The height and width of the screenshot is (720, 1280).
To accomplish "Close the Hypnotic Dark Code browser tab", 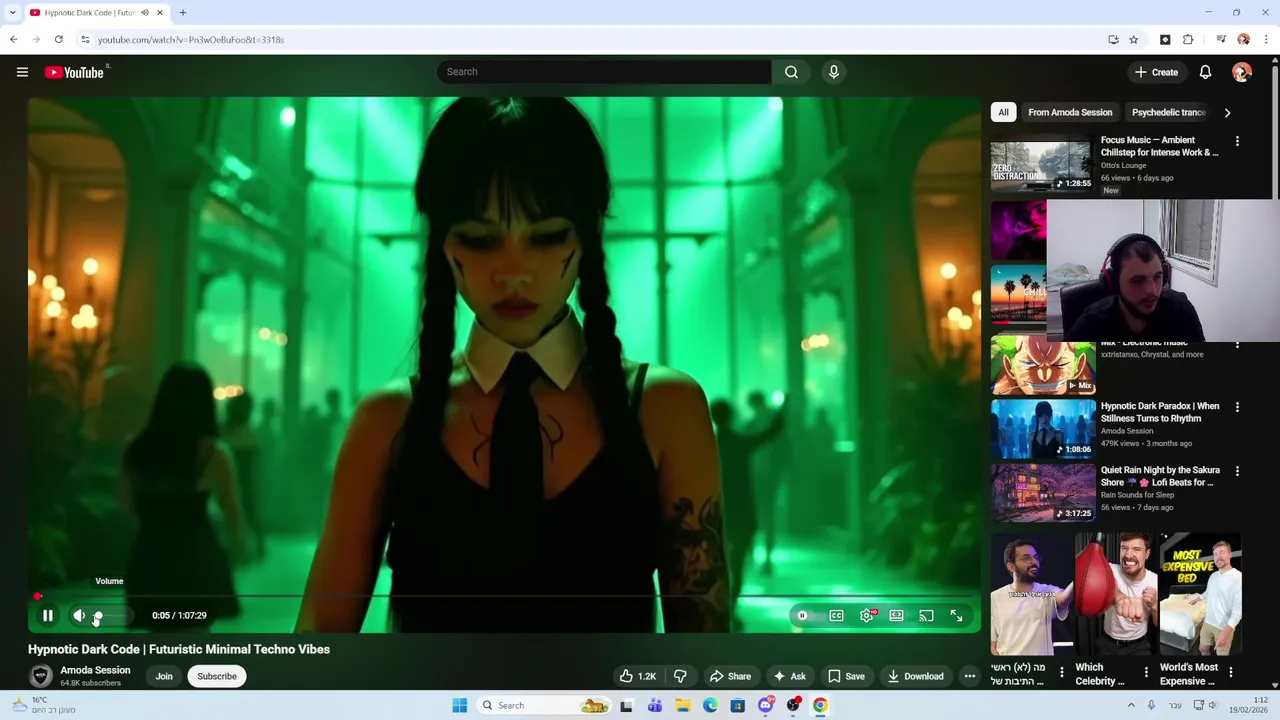I will tap(159, 12).
